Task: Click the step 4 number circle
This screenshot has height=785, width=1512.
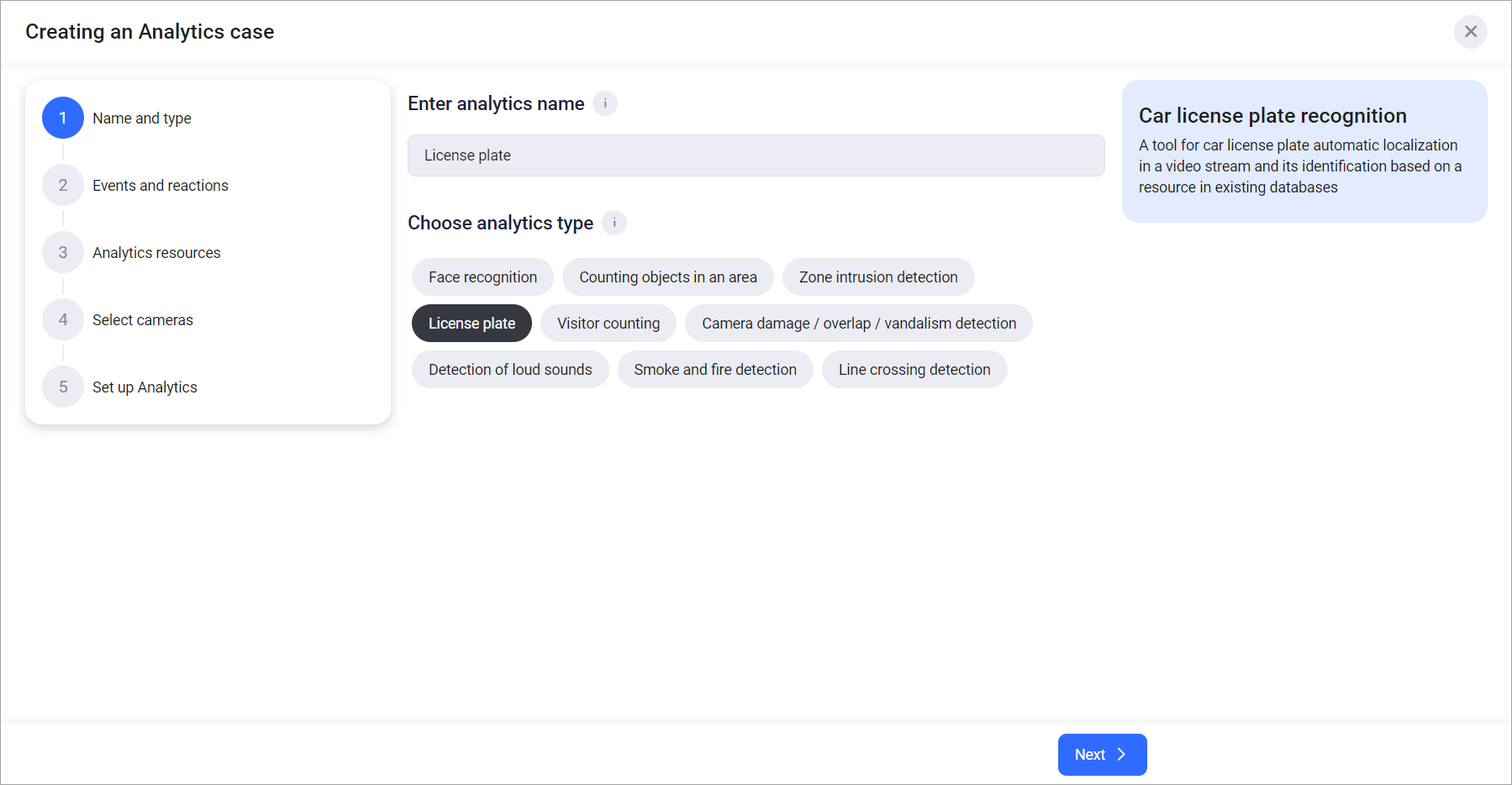Action: pos(63,319)
